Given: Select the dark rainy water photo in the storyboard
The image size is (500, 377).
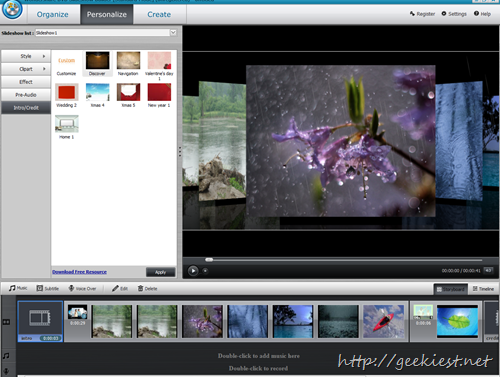Looking at the screenshot, I should [x=338, y=321].
